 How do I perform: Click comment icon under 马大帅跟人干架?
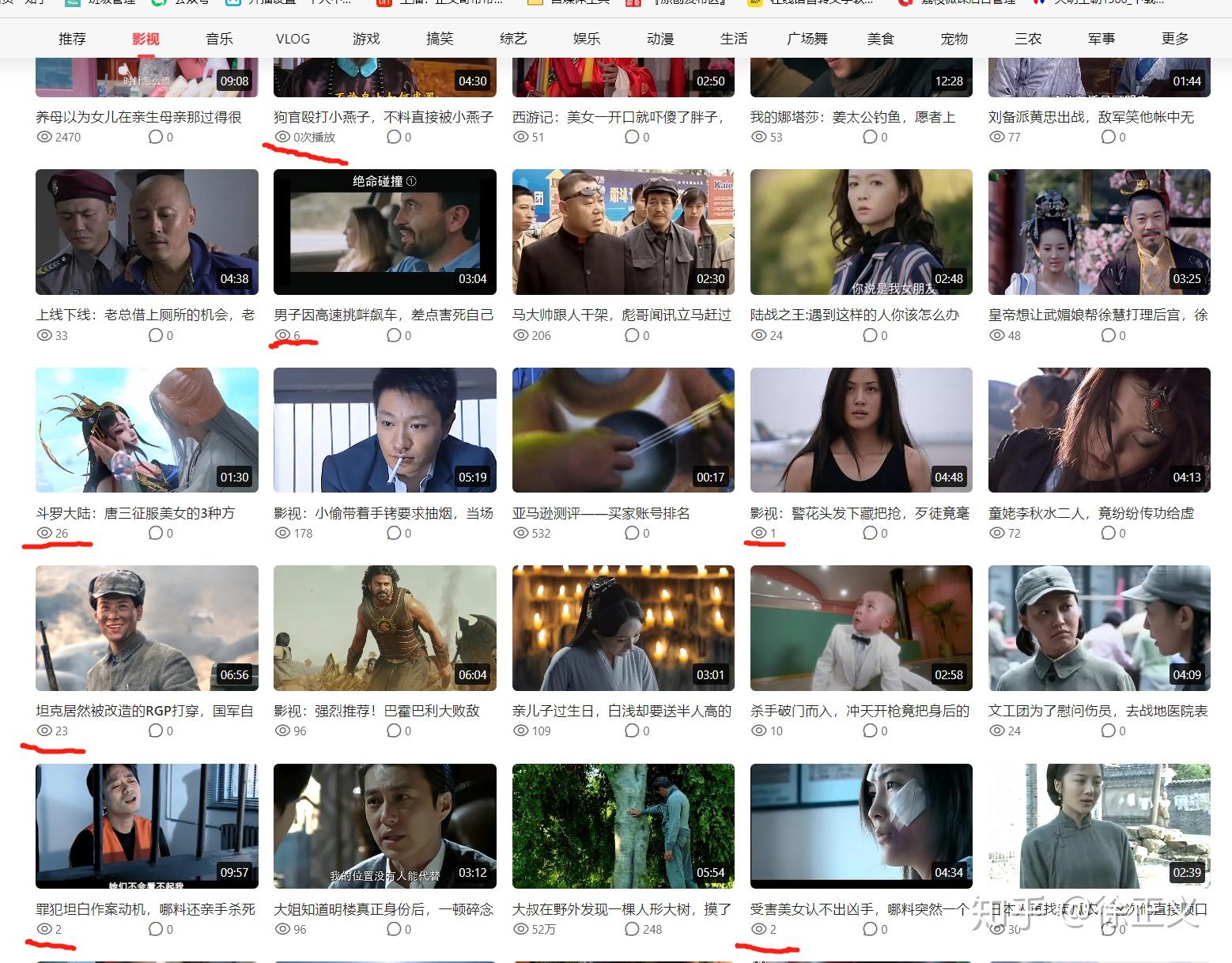633,335
